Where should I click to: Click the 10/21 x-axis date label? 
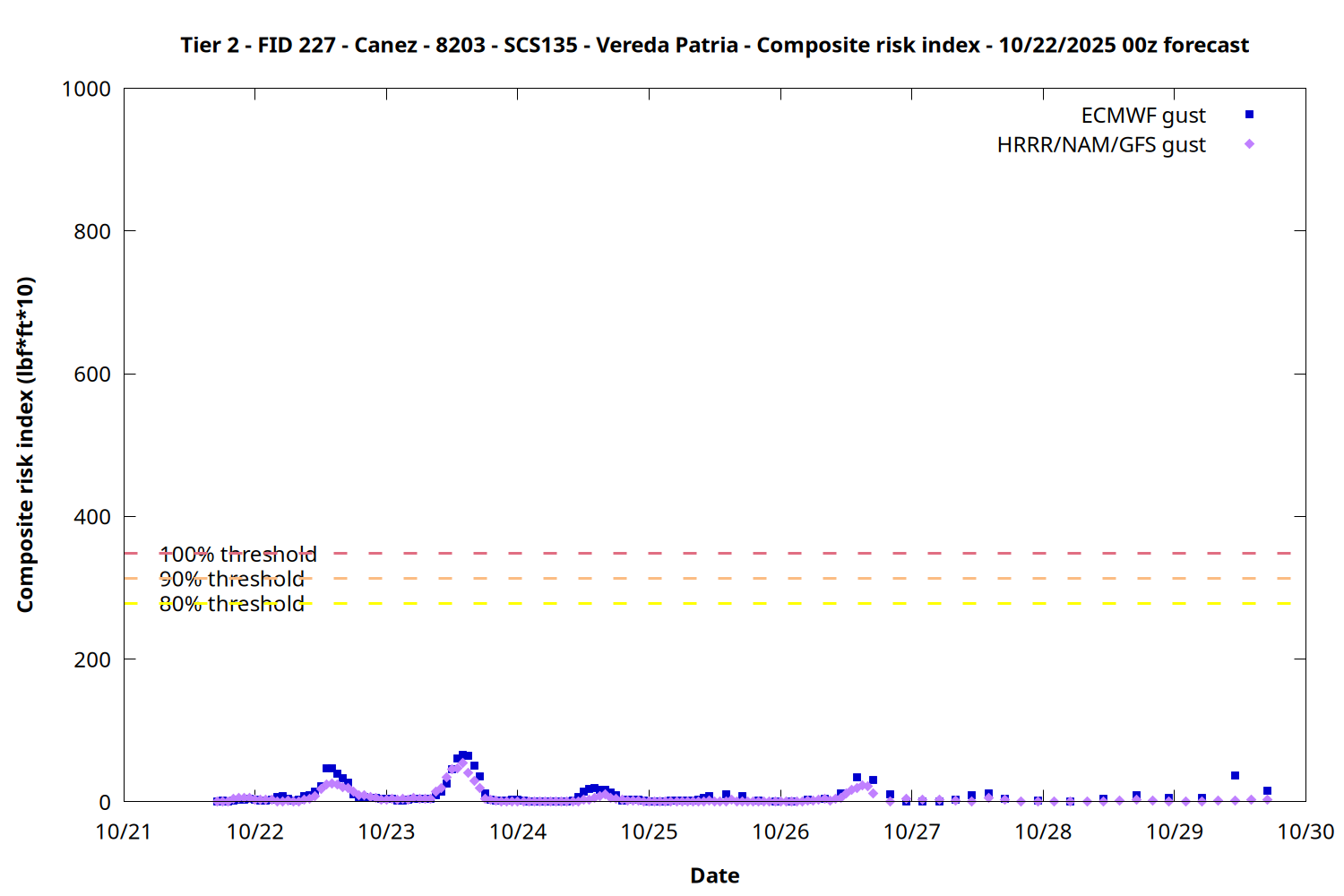pyautogui.click(x=124, y=832)
